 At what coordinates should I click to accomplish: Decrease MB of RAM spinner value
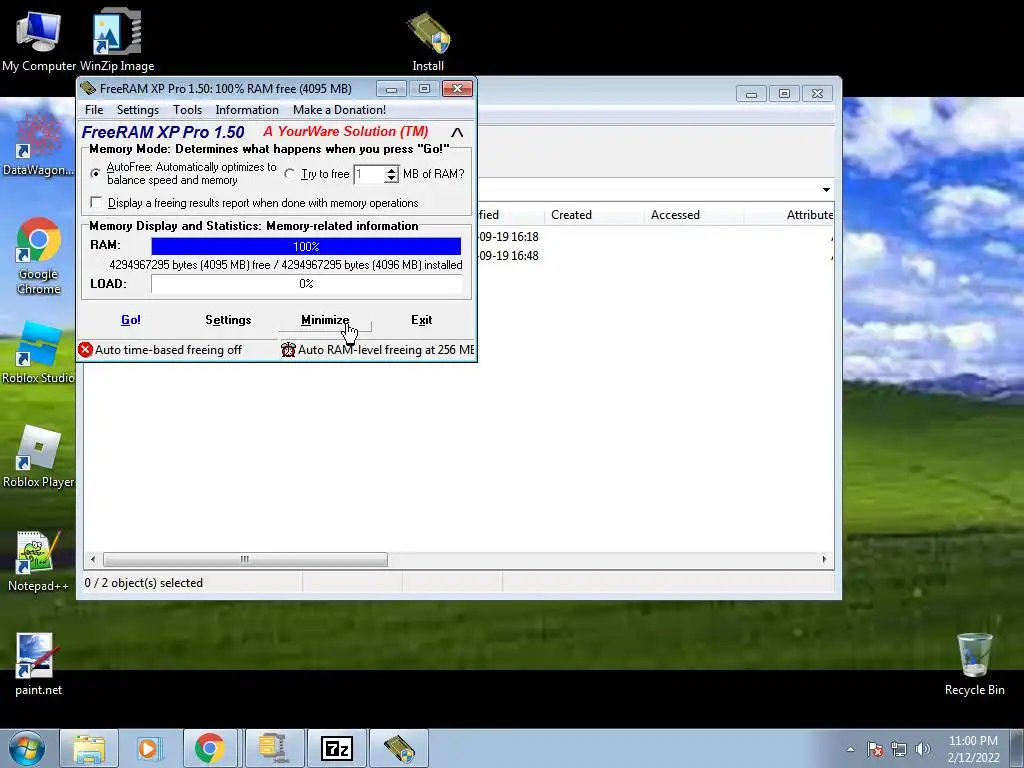[x=391, y=178]
